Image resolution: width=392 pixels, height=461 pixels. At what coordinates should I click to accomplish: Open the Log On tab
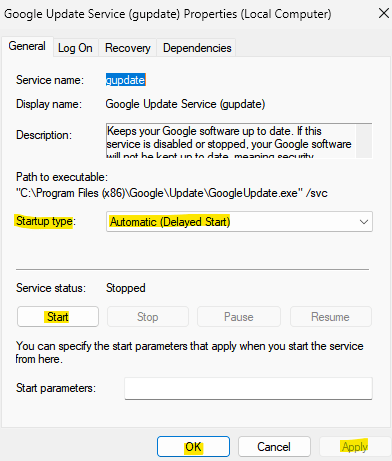pos(75,48)
